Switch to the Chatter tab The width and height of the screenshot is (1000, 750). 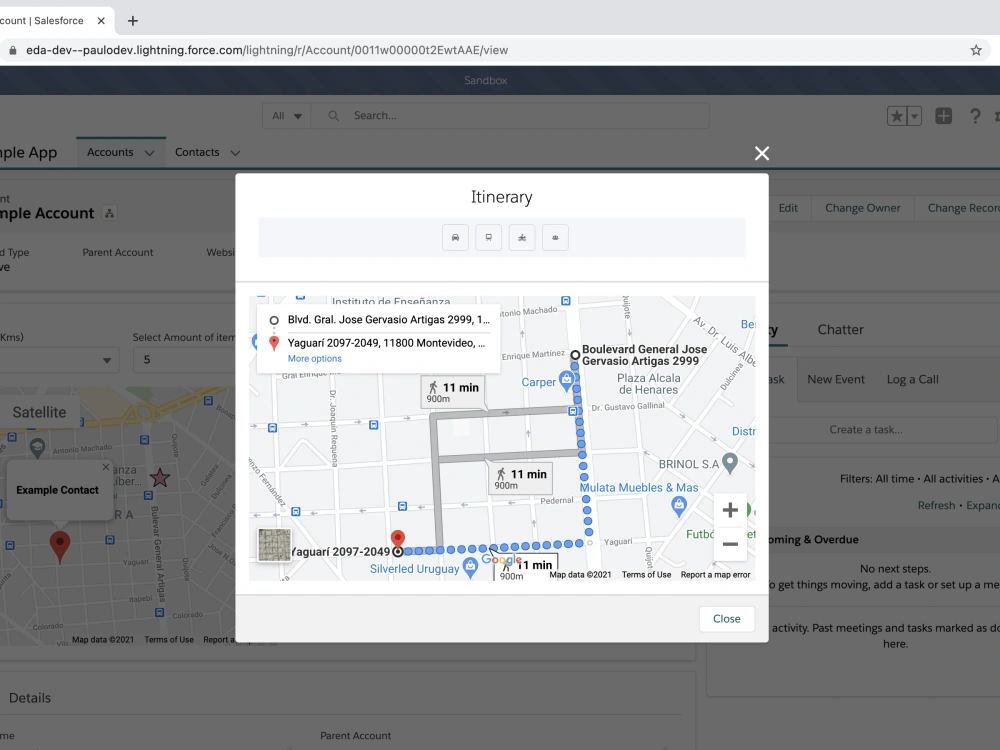840,330
